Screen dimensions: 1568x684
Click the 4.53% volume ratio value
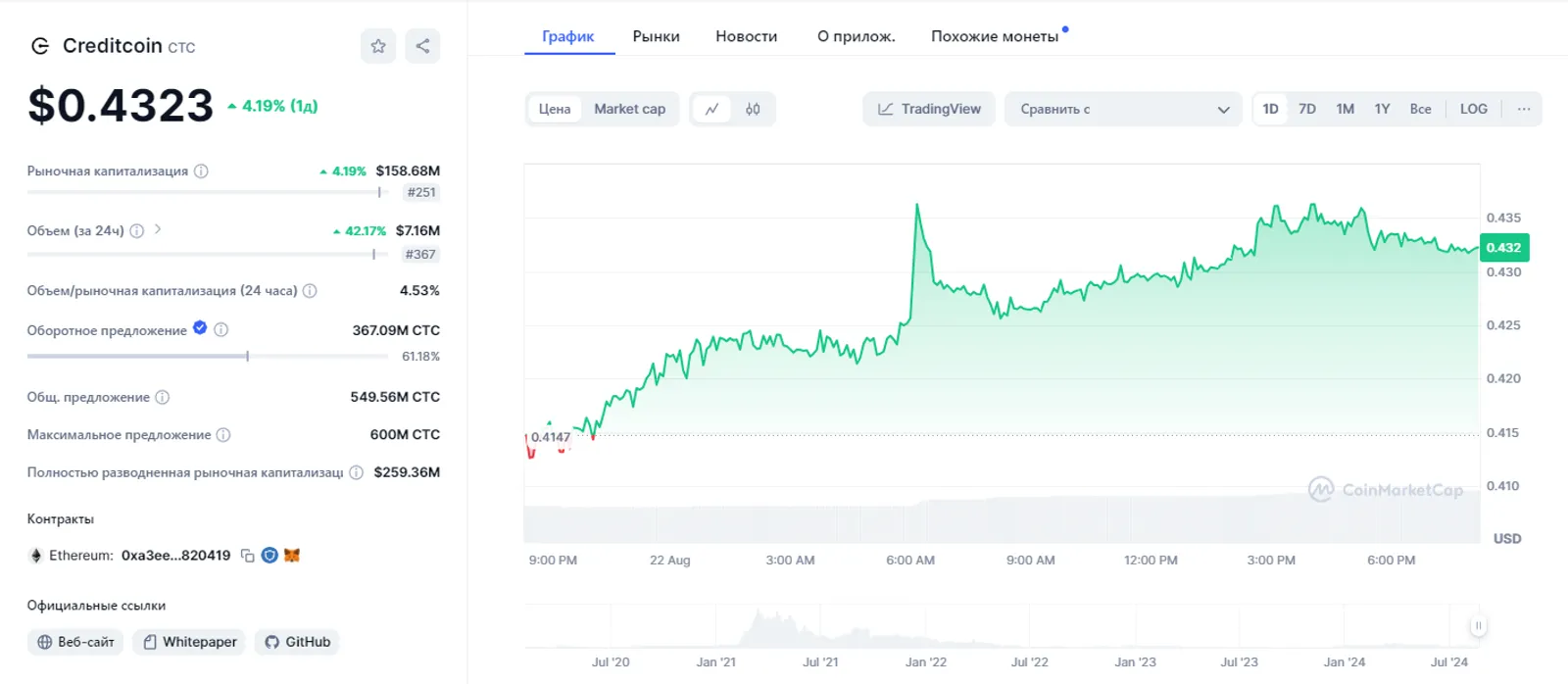coord(419,291)
